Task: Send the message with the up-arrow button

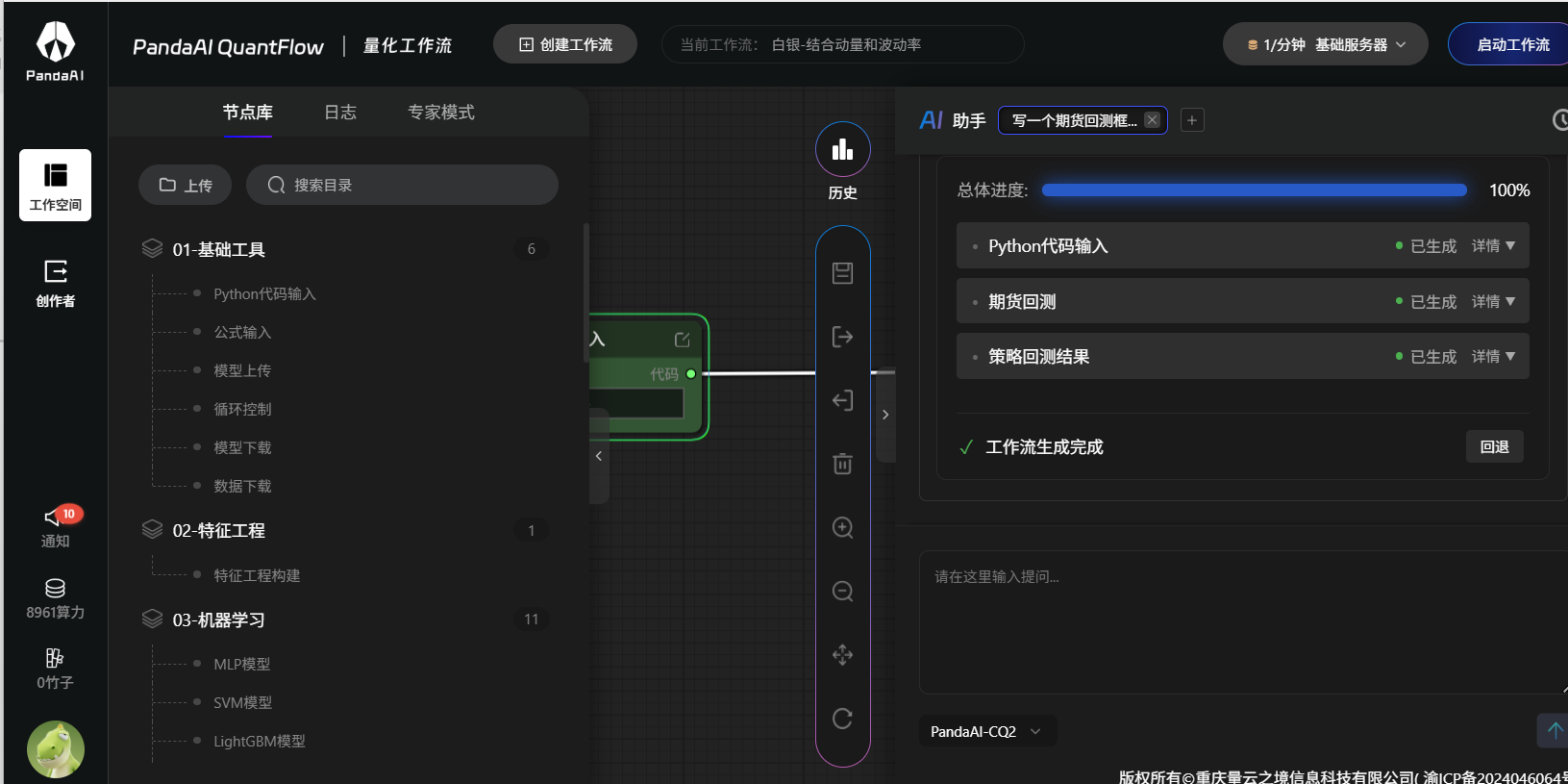Action: [1554, 730]
